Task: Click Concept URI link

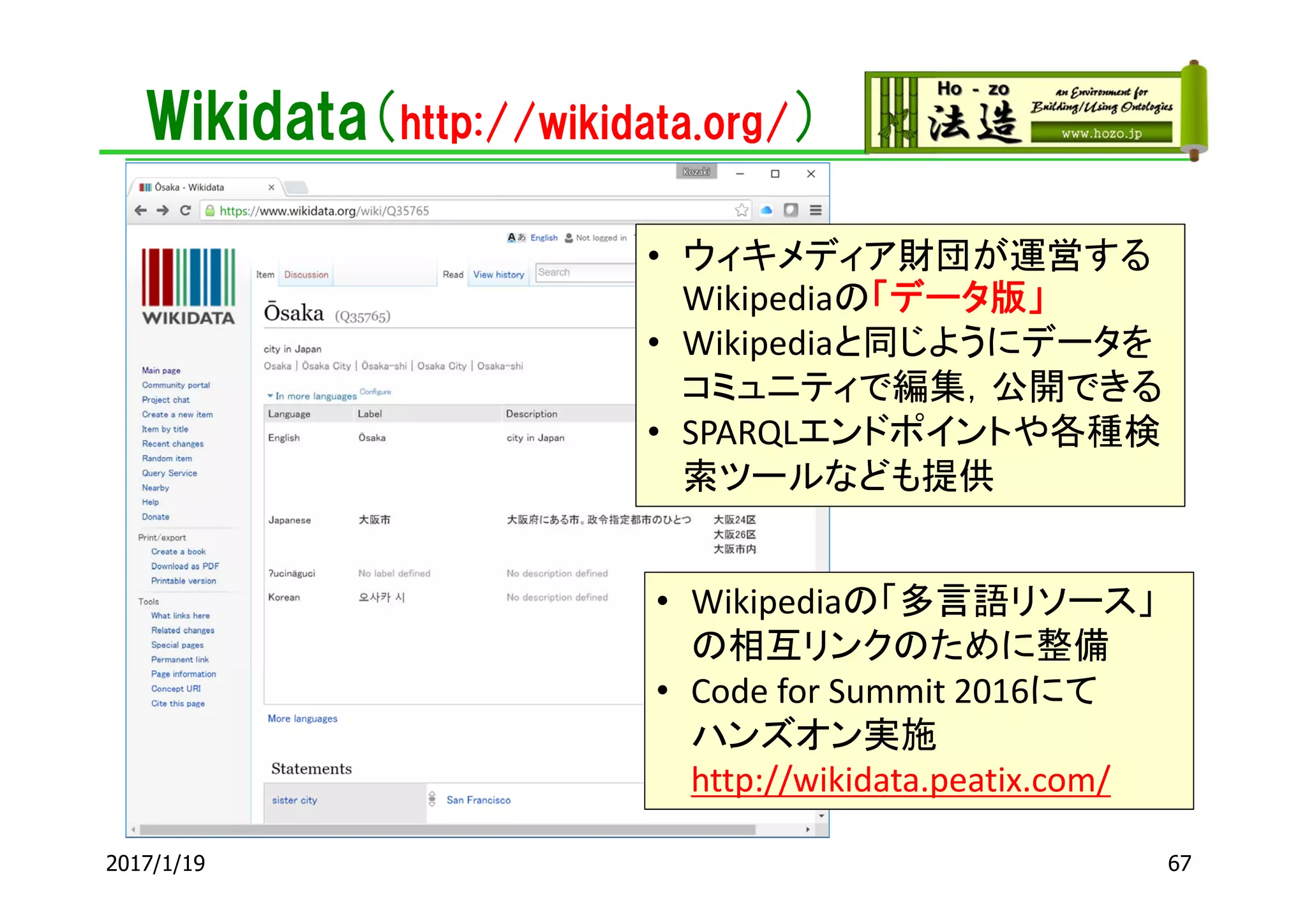Action: pyautogui.click(x=176, y=689)
